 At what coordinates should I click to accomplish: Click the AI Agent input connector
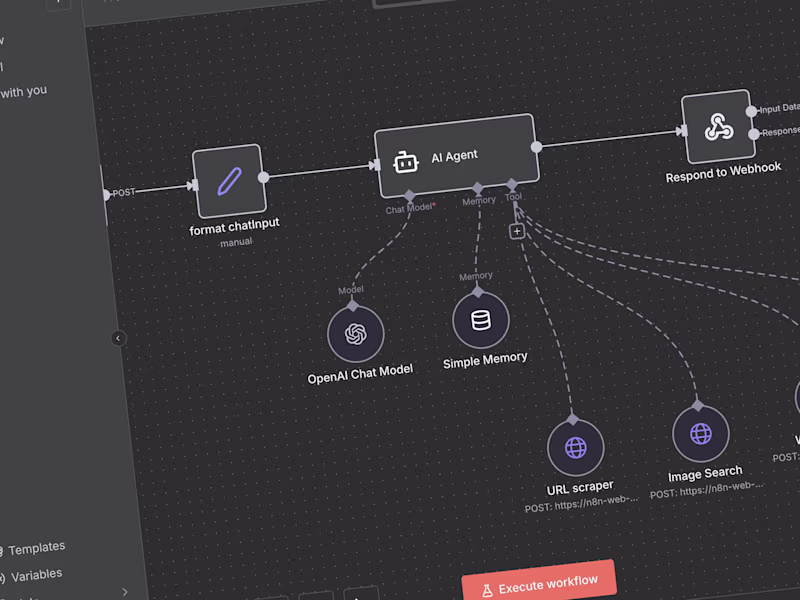(375, 165)
